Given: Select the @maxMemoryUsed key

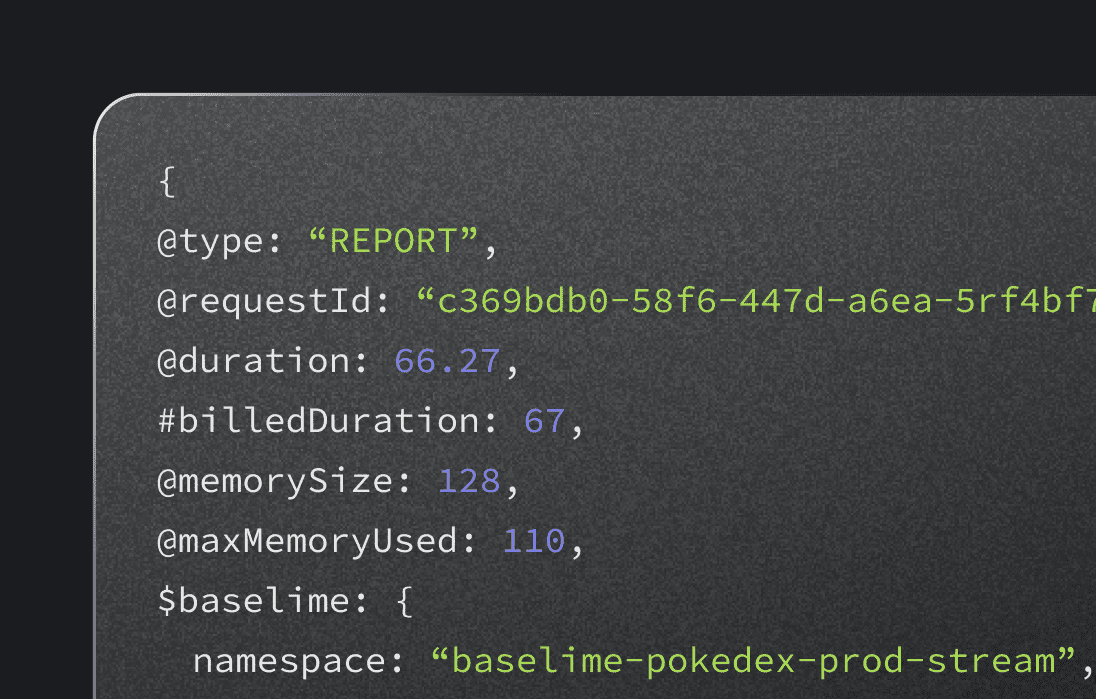Looking at the screenshot, I should [307, 541].
